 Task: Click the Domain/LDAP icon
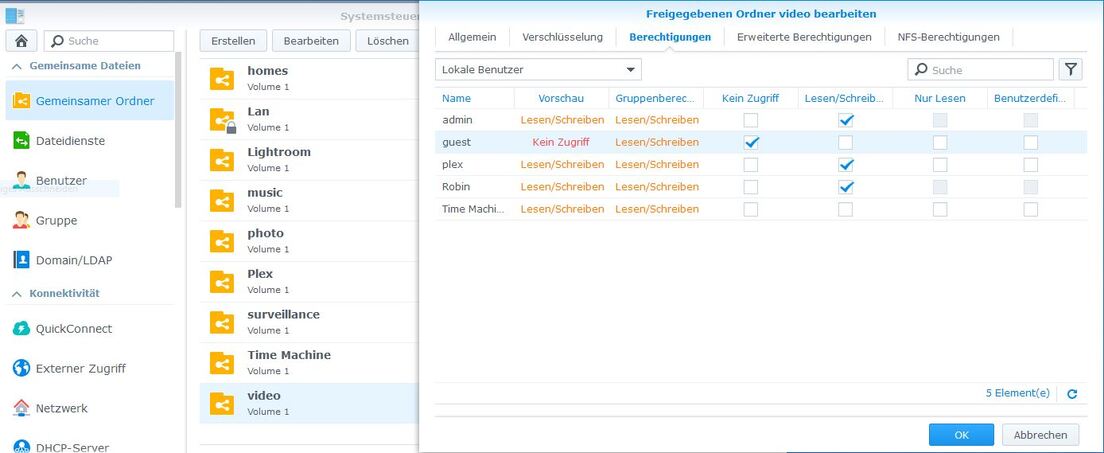point(21,260)
